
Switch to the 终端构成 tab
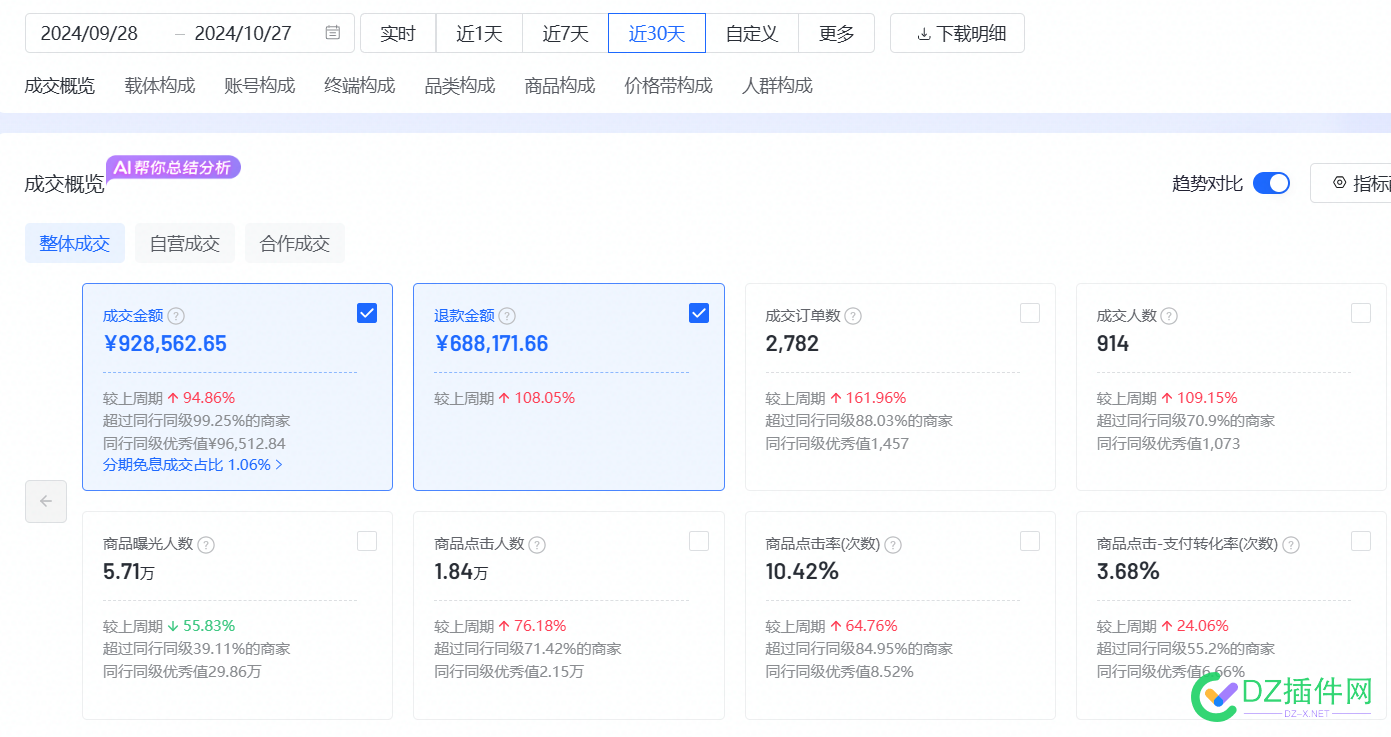click(x=360, y=86)
